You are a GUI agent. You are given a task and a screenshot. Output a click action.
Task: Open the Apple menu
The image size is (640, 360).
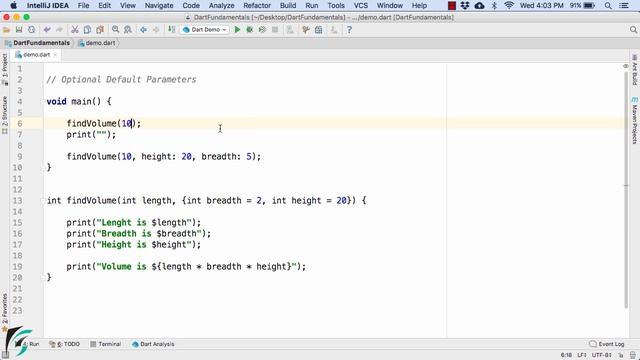[13, 6]
